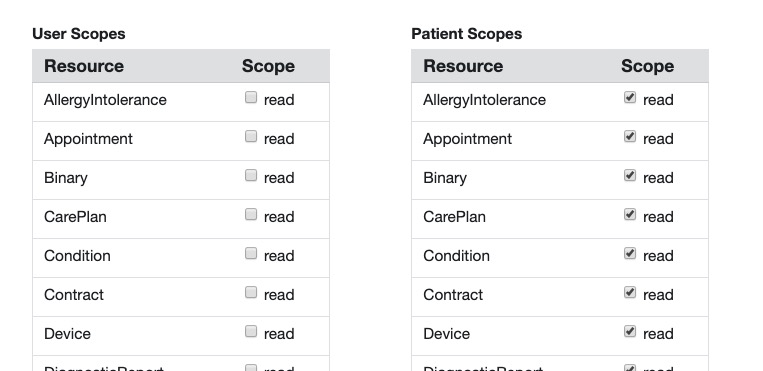Tick the User Binary read checkbox
Image resolution: width=763 pixels, height=371 pixels.
coord(251,175)
